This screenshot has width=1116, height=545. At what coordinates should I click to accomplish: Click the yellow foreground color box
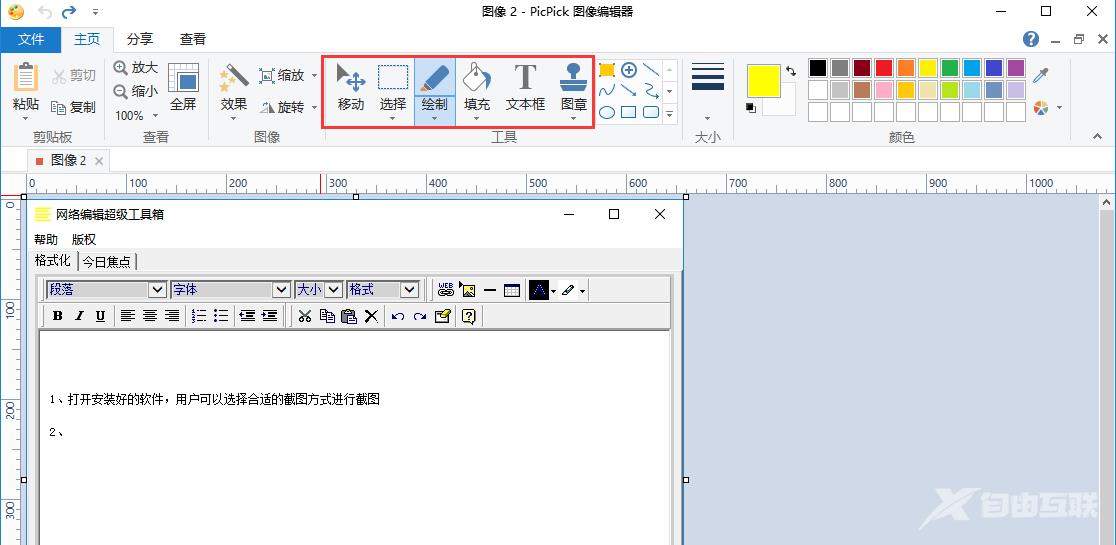[764, 80]
